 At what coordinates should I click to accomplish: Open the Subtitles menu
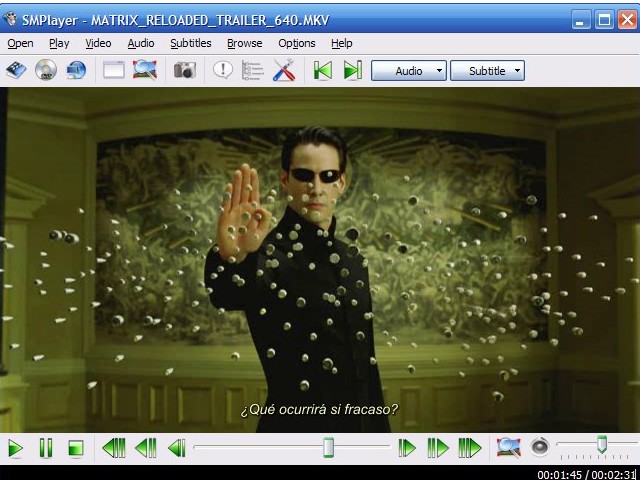click(191, 43)
